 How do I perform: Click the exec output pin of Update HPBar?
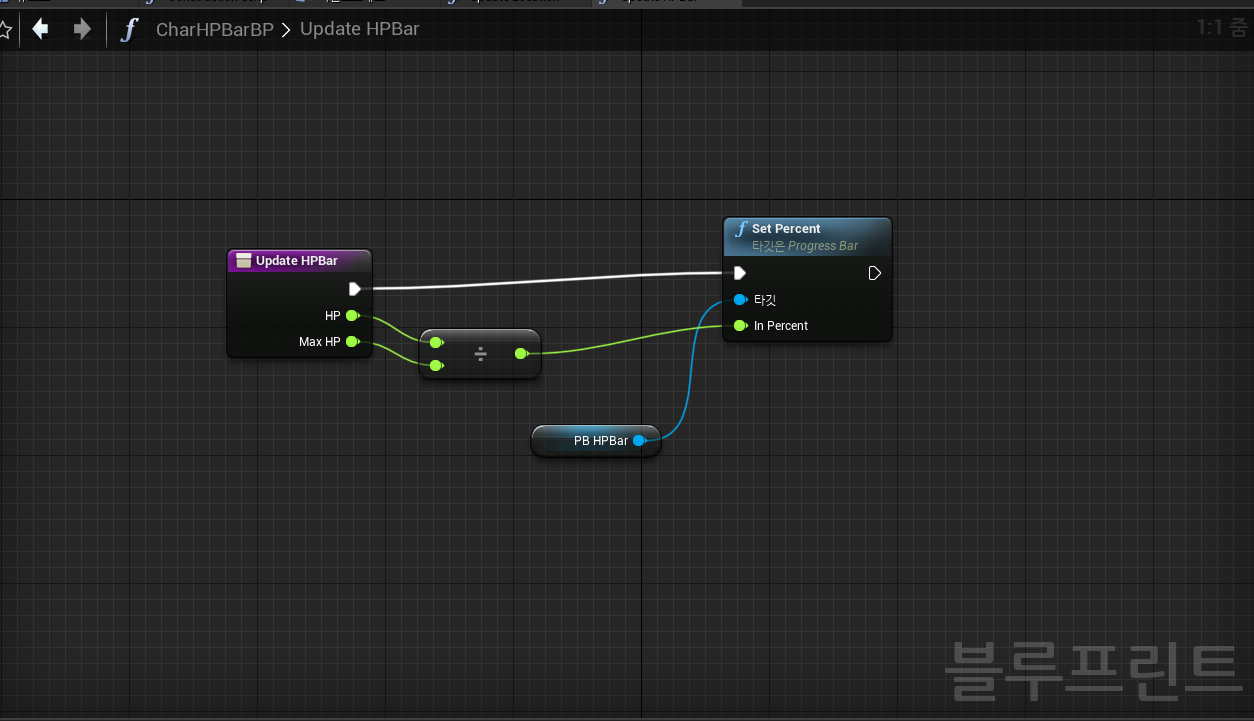[355, 289]
